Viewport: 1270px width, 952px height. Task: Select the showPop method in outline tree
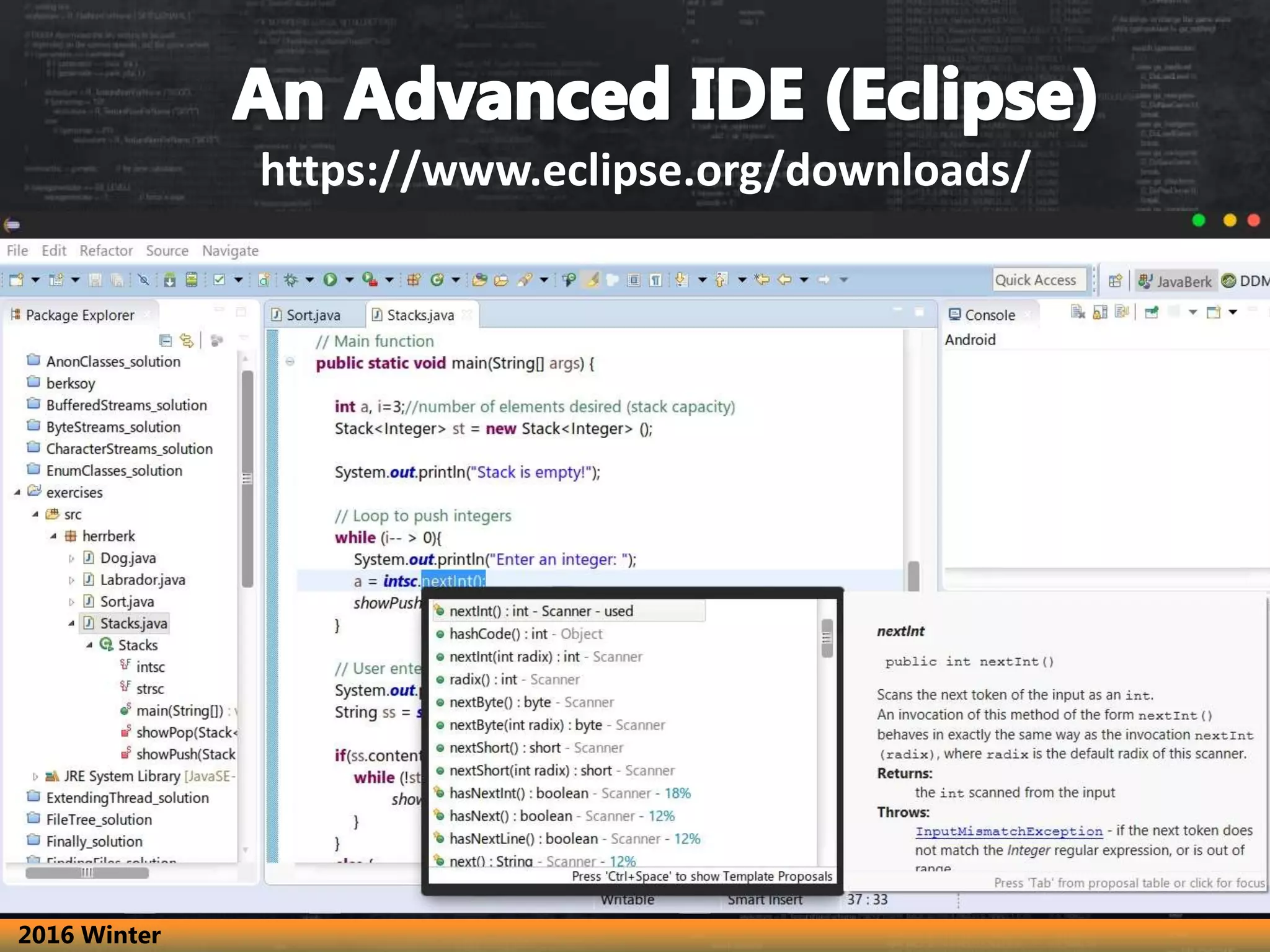point(180,733)
